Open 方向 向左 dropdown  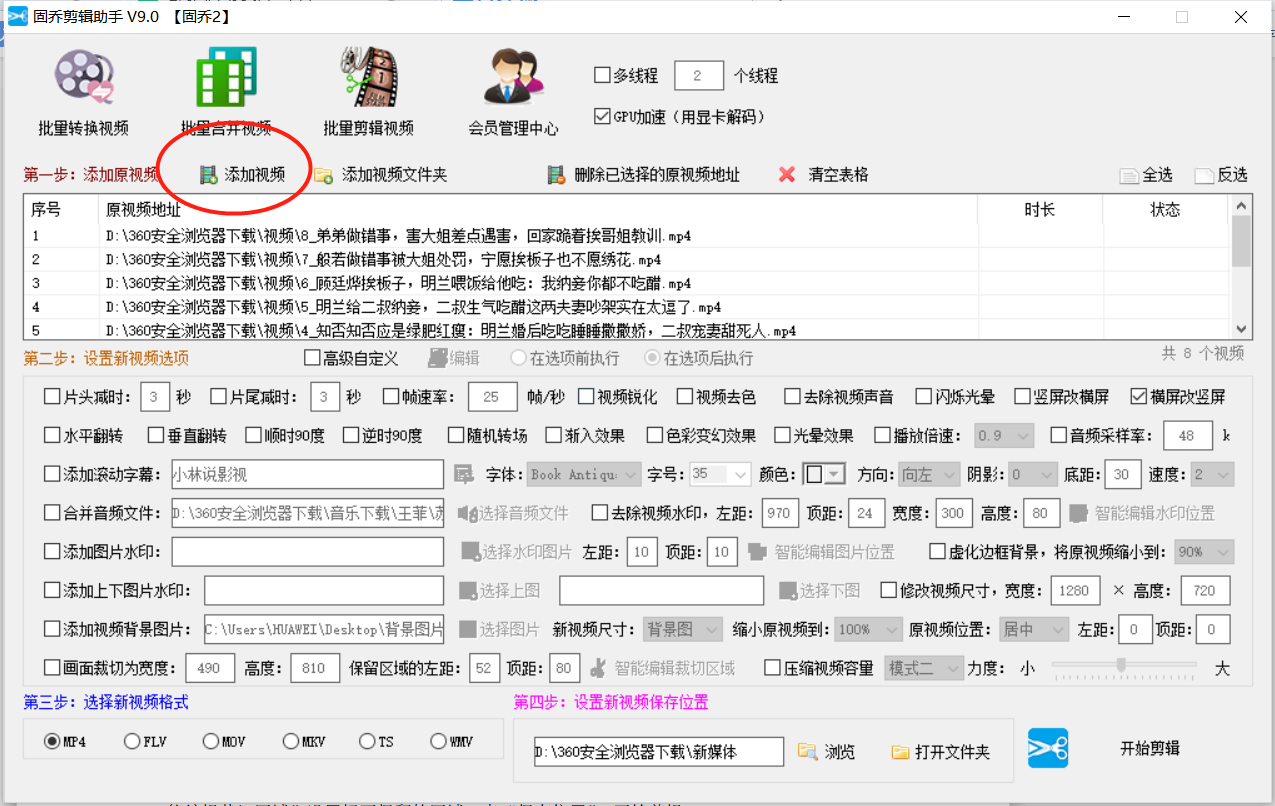click(x=928, y=474)
